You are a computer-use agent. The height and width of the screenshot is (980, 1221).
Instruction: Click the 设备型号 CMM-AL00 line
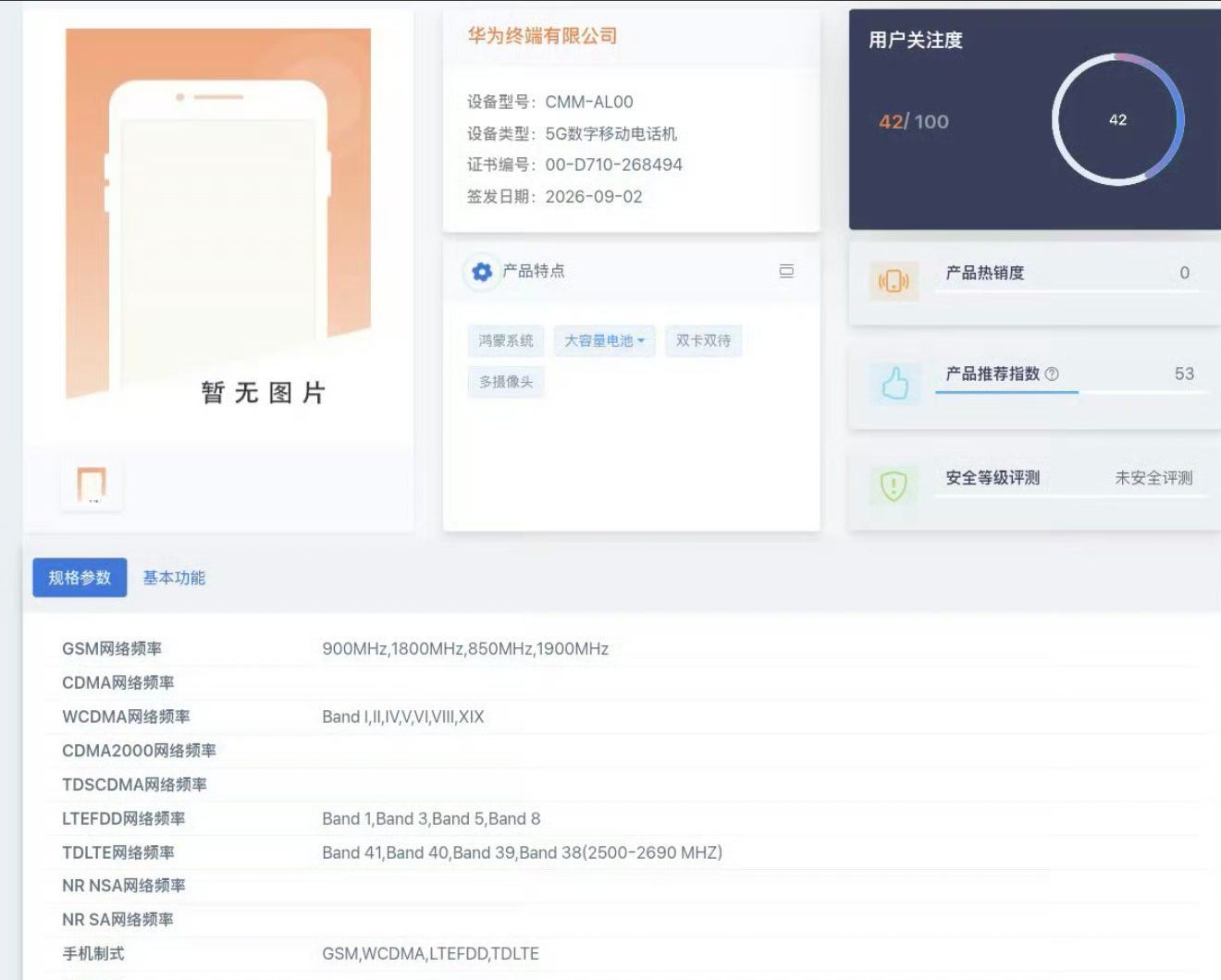click(550, 102)
